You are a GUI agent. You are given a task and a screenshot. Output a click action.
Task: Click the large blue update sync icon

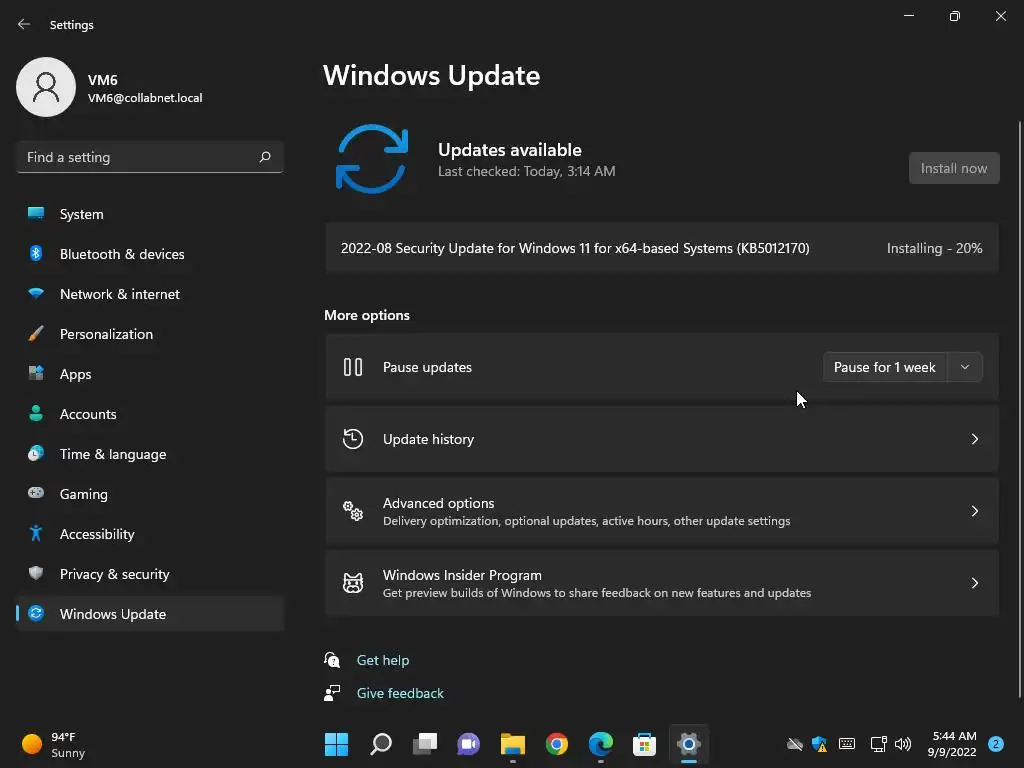pos(372,159)
